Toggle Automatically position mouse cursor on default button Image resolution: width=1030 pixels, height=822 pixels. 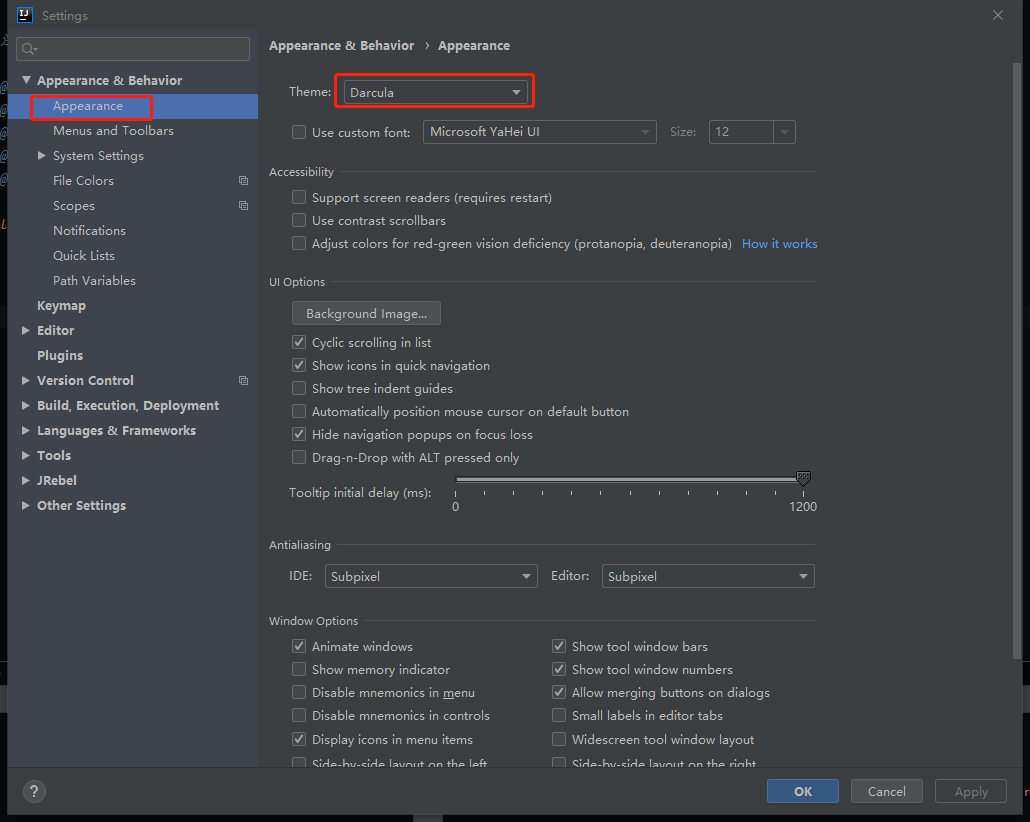tap(299, 411)
